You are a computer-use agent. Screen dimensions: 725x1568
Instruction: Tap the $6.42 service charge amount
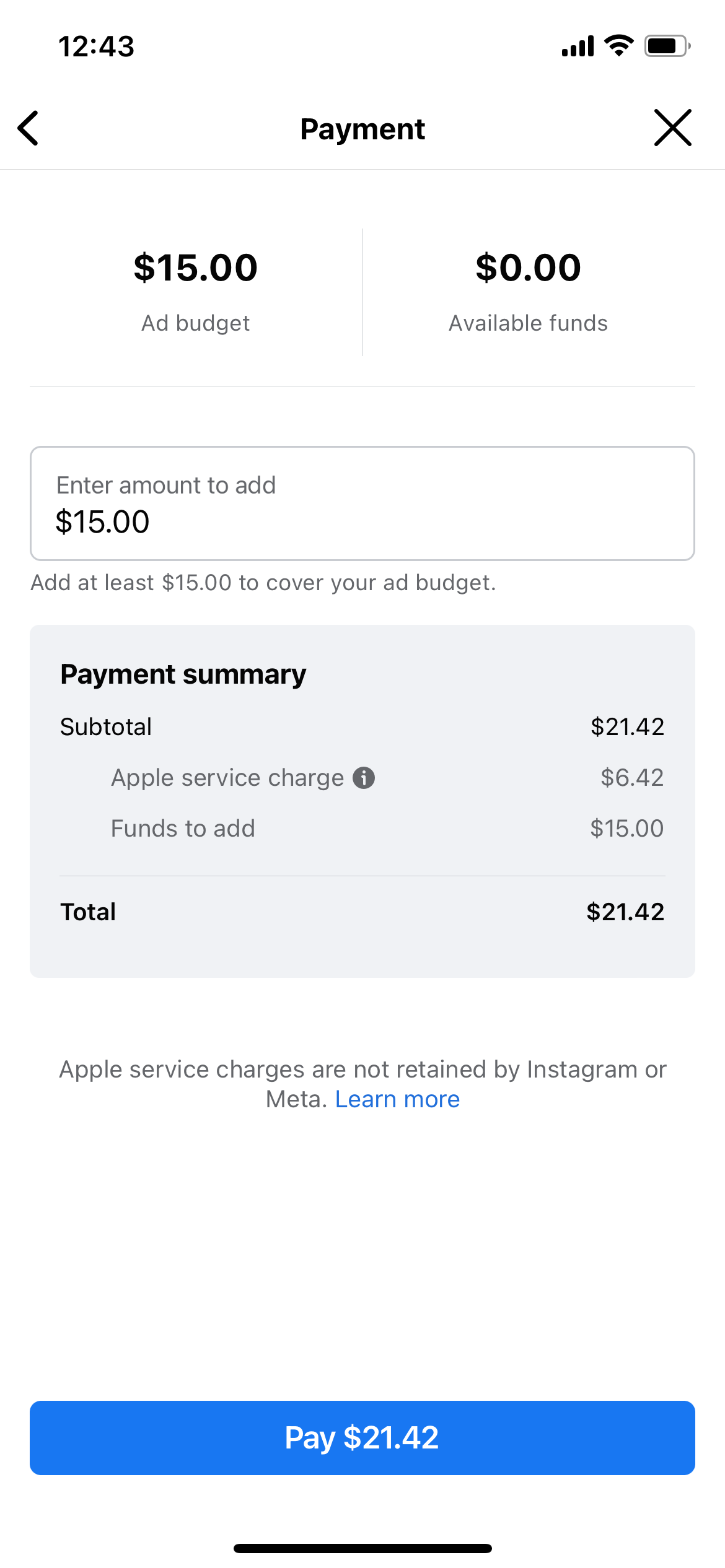pyautogui.click(x=632, y=778)
